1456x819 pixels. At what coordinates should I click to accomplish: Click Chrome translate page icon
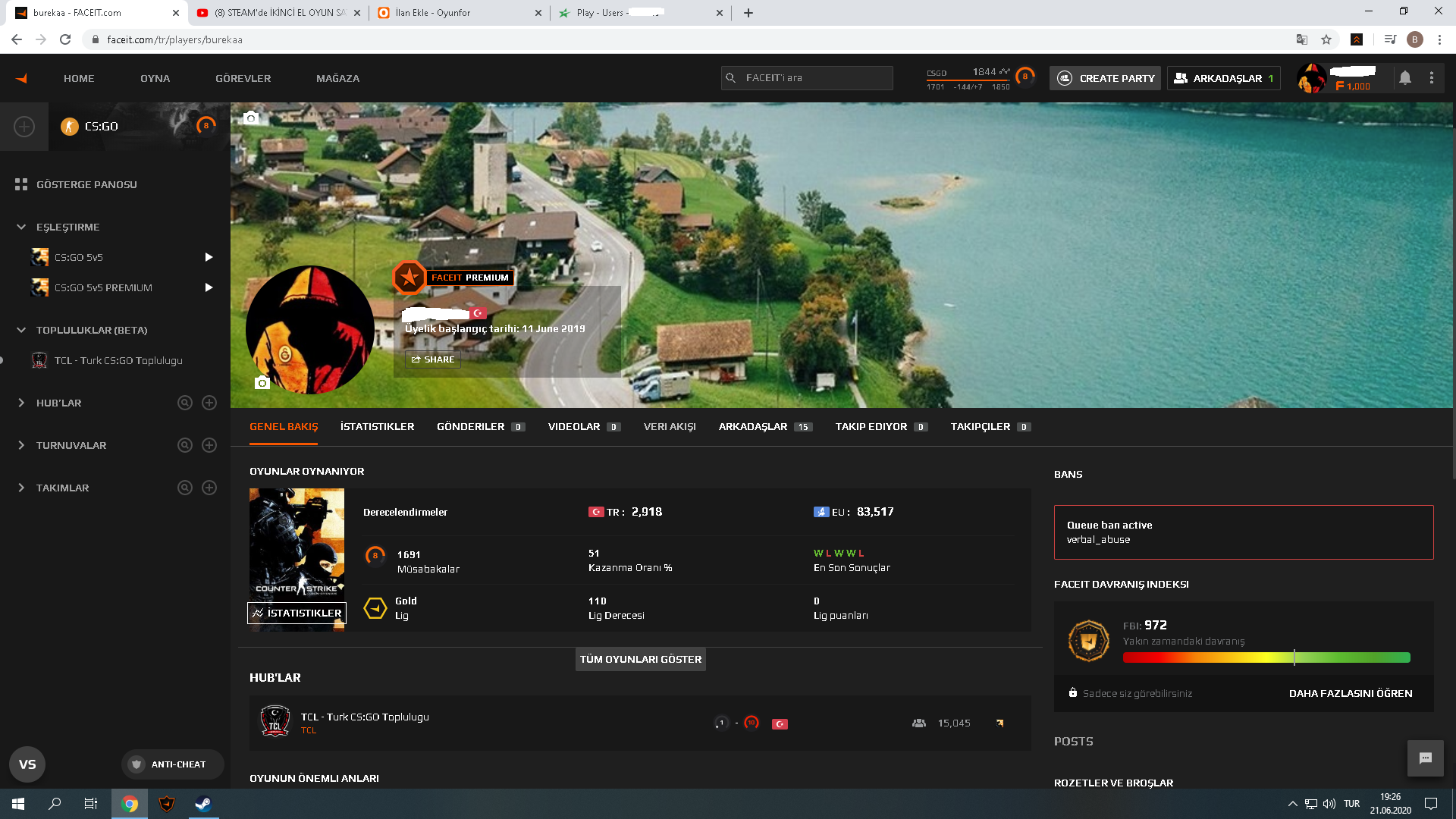[1302, 39]
